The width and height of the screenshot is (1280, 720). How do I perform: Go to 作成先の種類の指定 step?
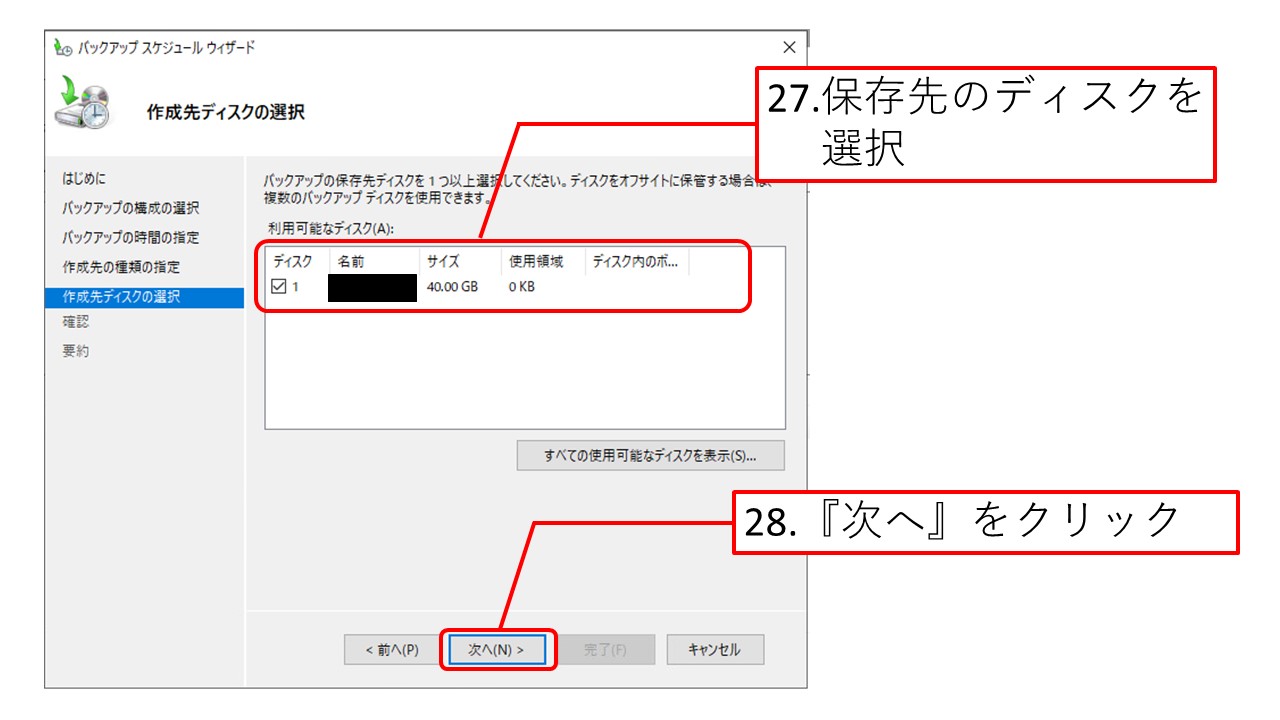pos(121,267)
